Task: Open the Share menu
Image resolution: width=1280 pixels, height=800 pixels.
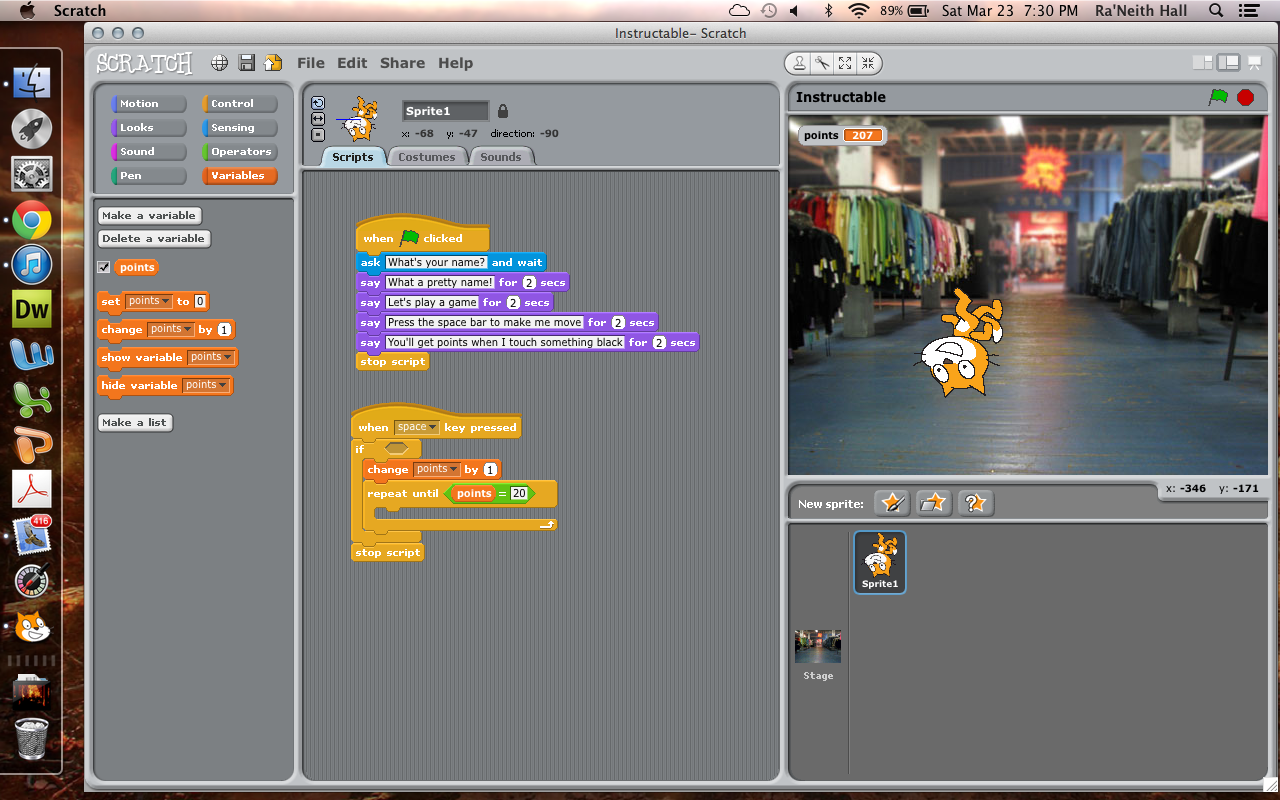Action: 402,63
